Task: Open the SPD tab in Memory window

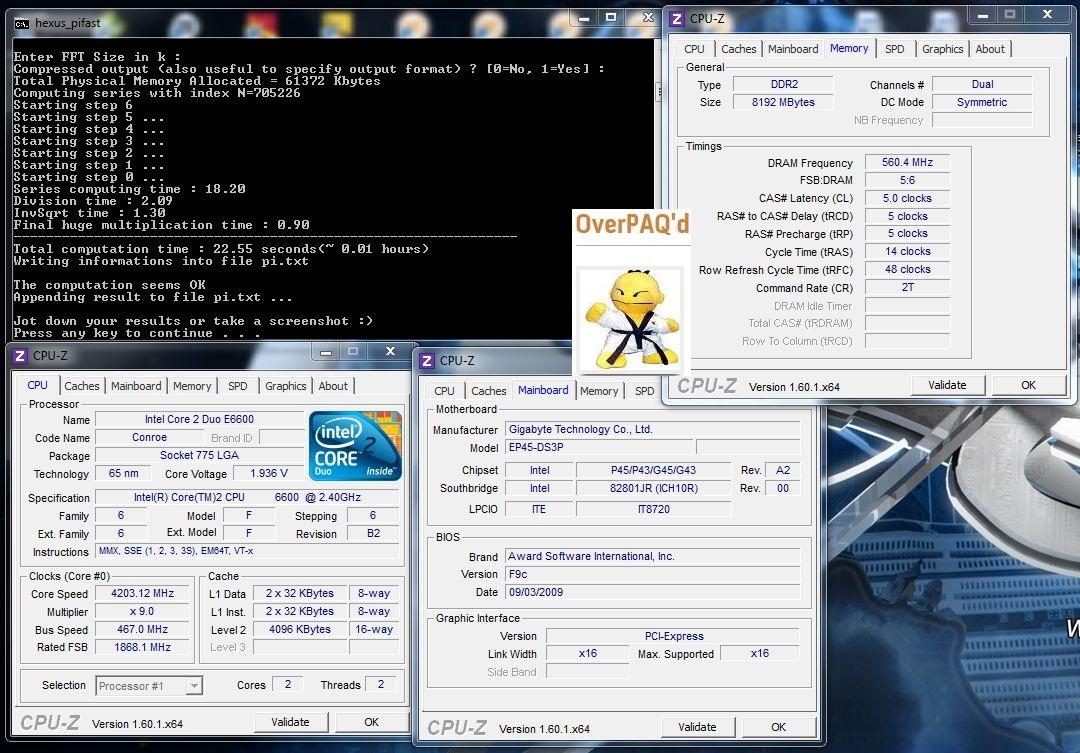Action: (x=895, y=49)
